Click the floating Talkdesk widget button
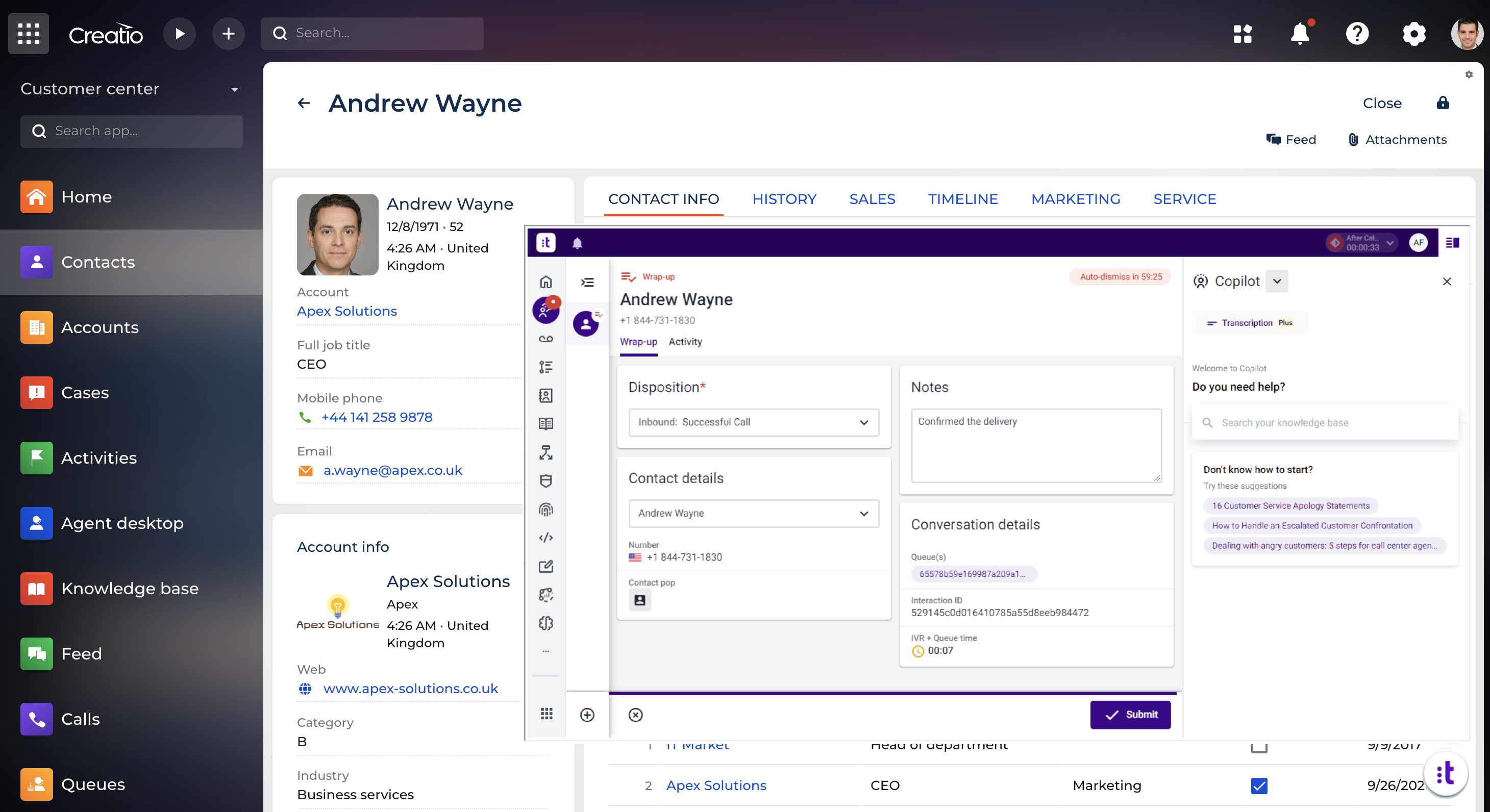1490x812 pixels. click(1446, 773)
